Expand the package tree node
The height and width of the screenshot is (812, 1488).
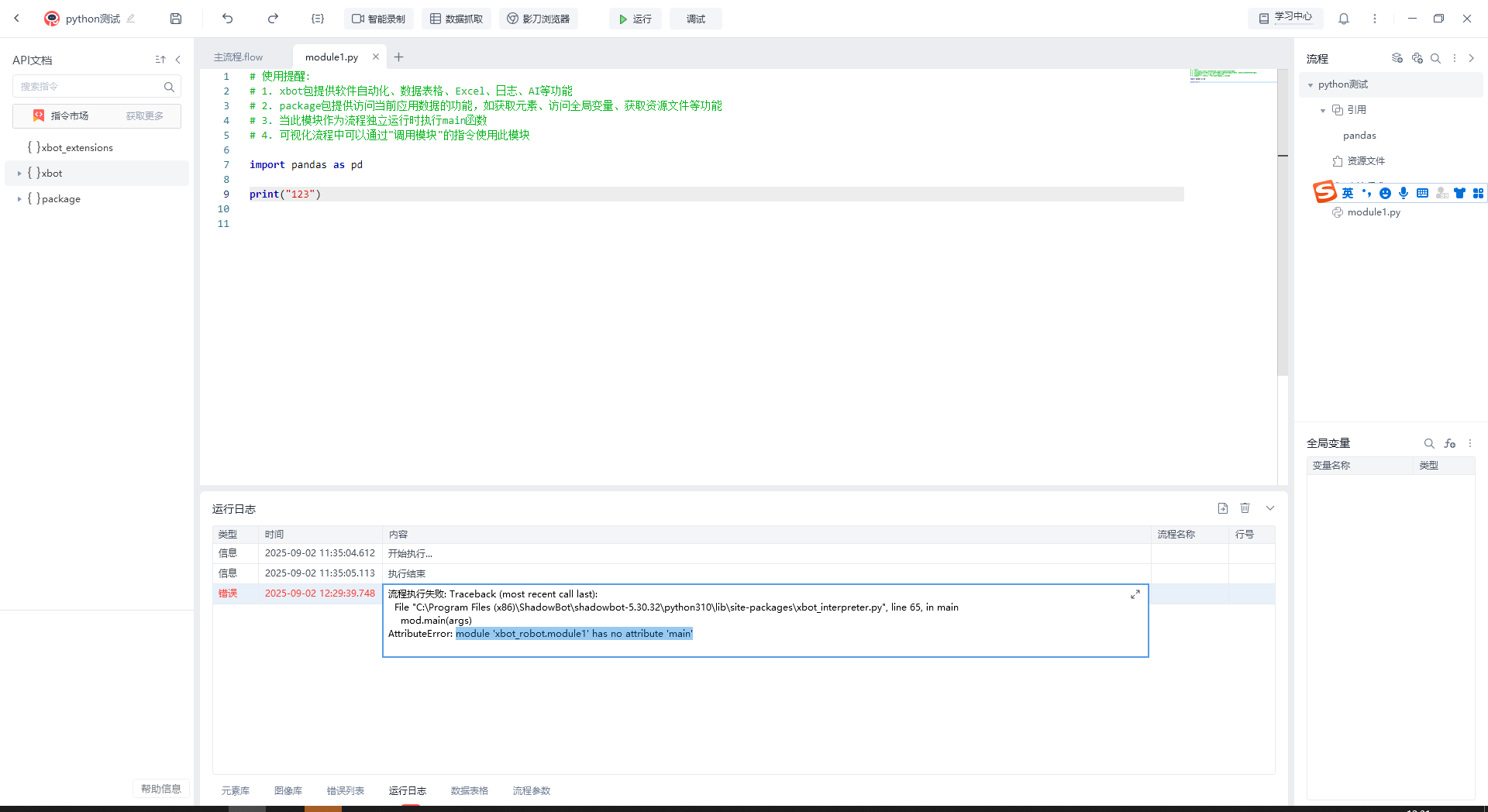click(x=19, y=199)
